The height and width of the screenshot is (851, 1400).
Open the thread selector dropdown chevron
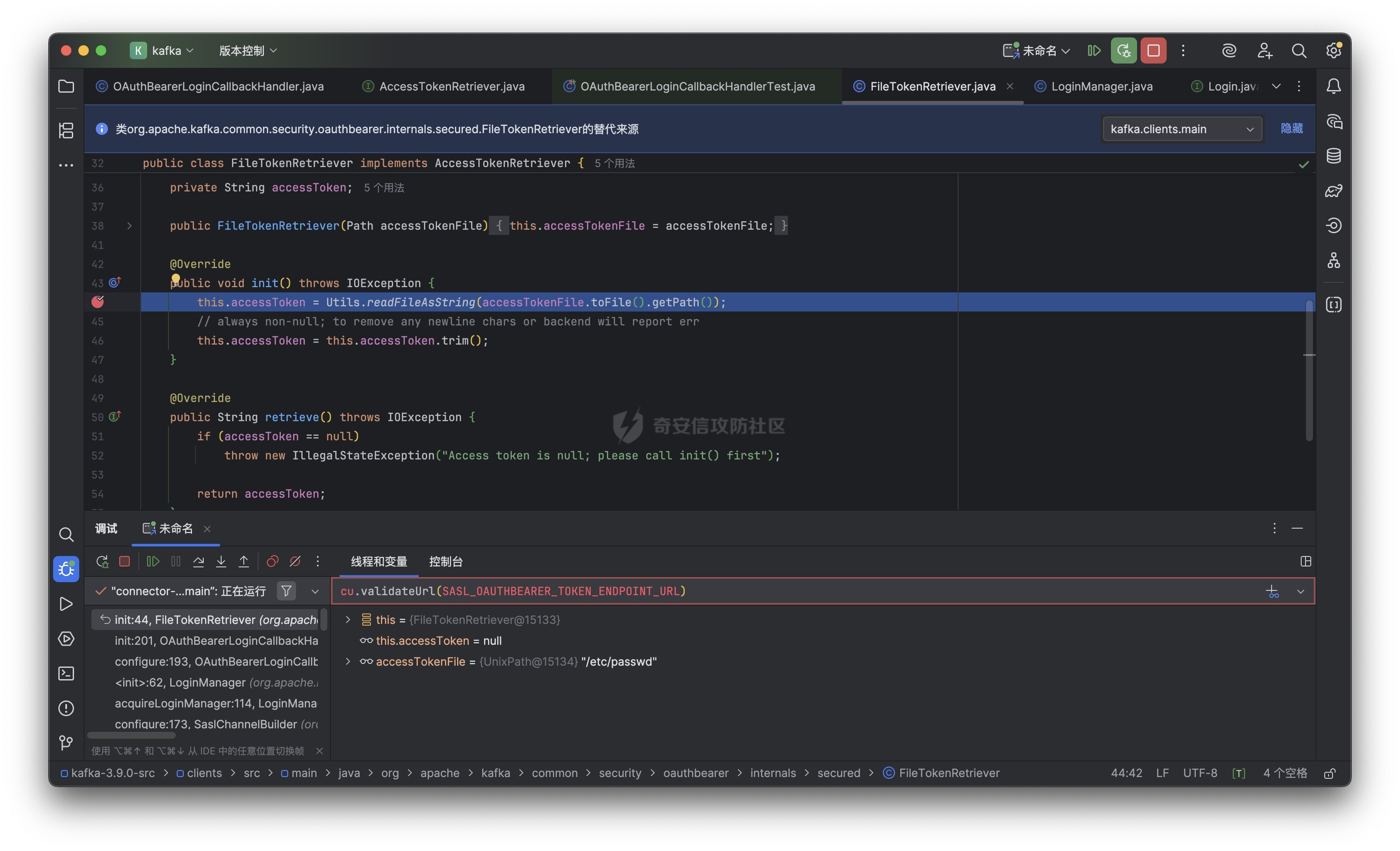(x=315, y=591)
